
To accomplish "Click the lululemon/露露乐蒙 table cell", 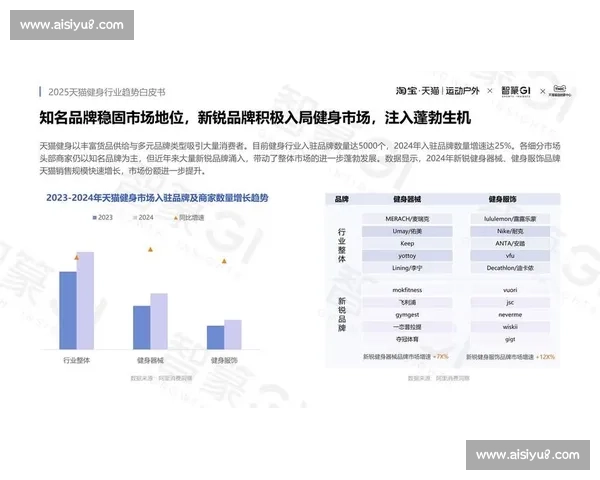I will coord(510,219).
